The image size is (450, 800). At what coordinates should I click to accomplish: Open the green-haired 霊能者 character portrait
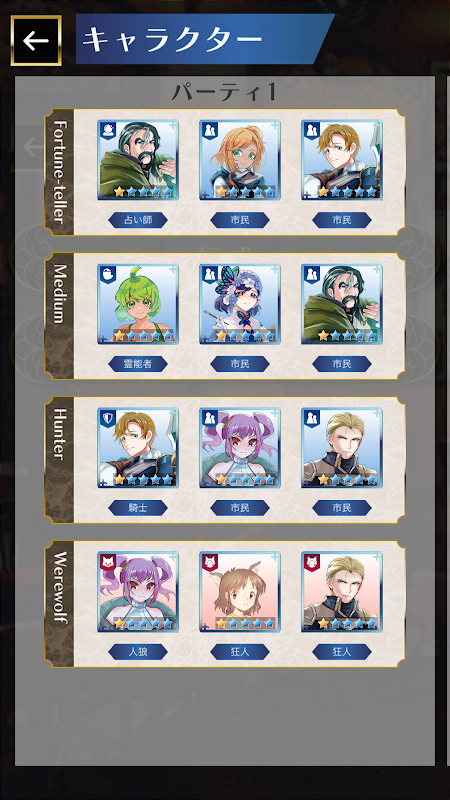pos(138,304)
